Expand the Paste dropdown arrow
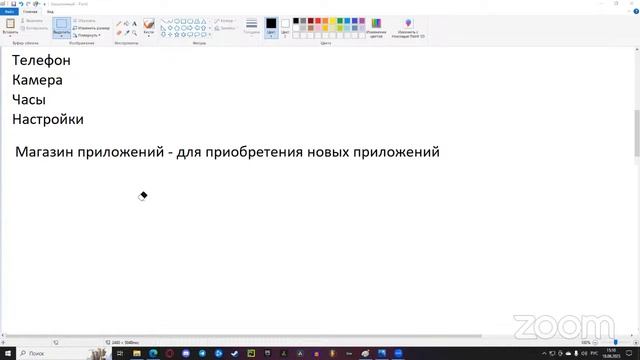Image resolution: width=640 pixels, height=360 pixels. [10, 36]
